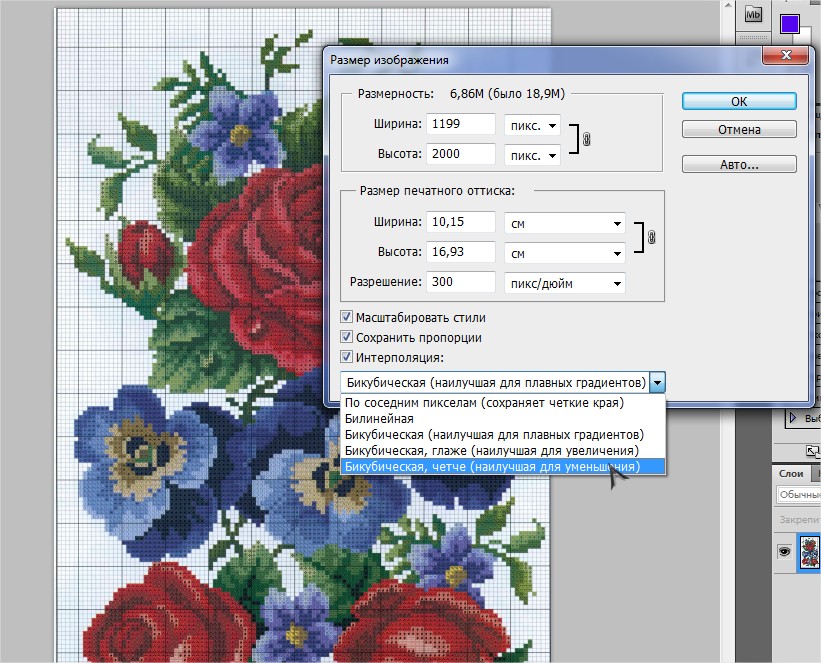
Task: Uncheck the Сохранить пропорции checkbox
Action: point(347,337)
